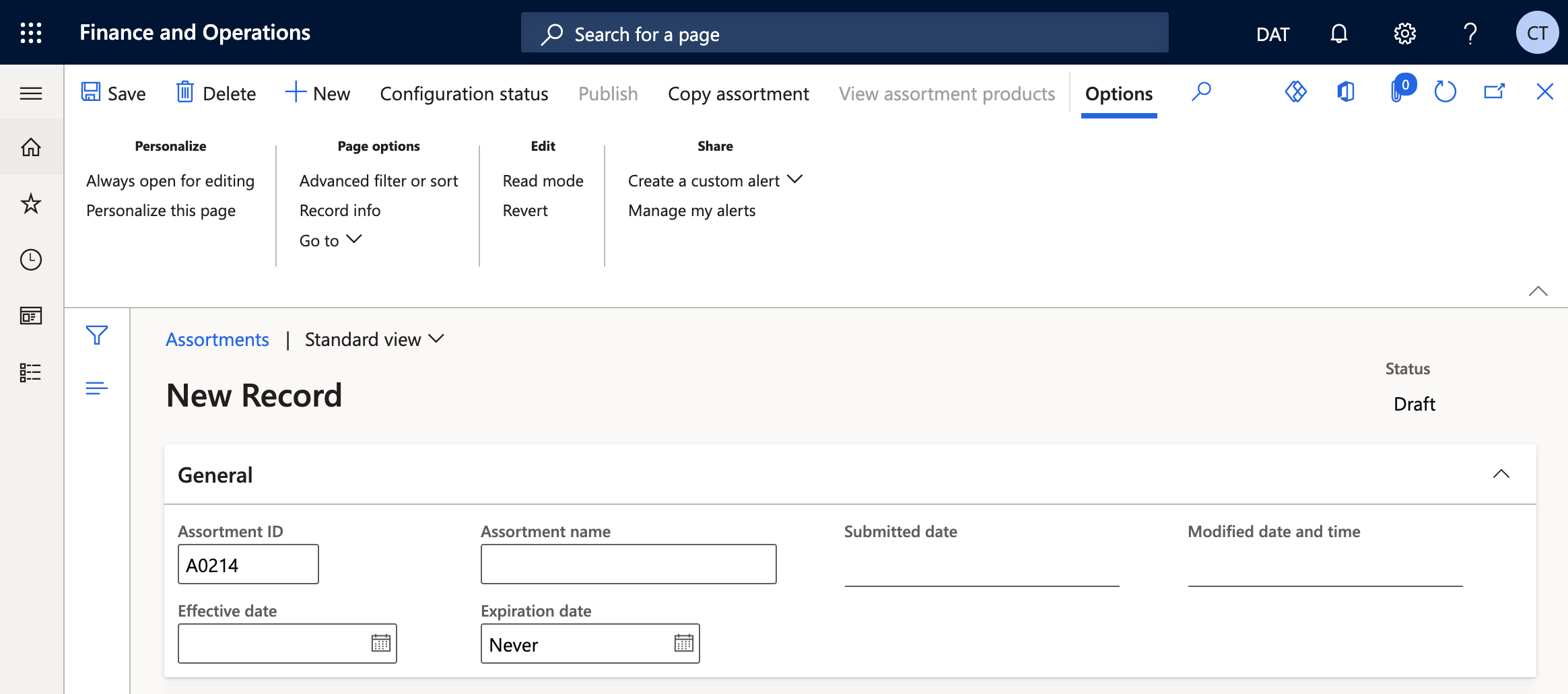Click the search icon in action pane

(x=1201, y=92)
